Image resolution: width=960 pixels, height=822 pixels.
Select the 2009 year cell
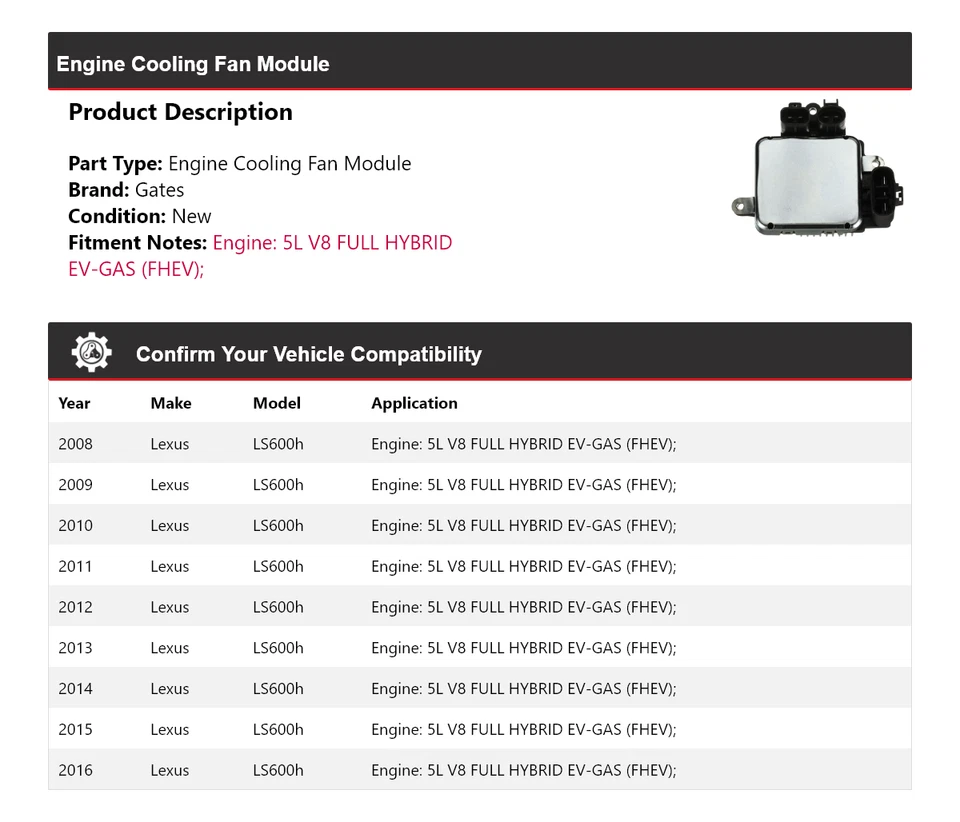click(x=75, y=485)
